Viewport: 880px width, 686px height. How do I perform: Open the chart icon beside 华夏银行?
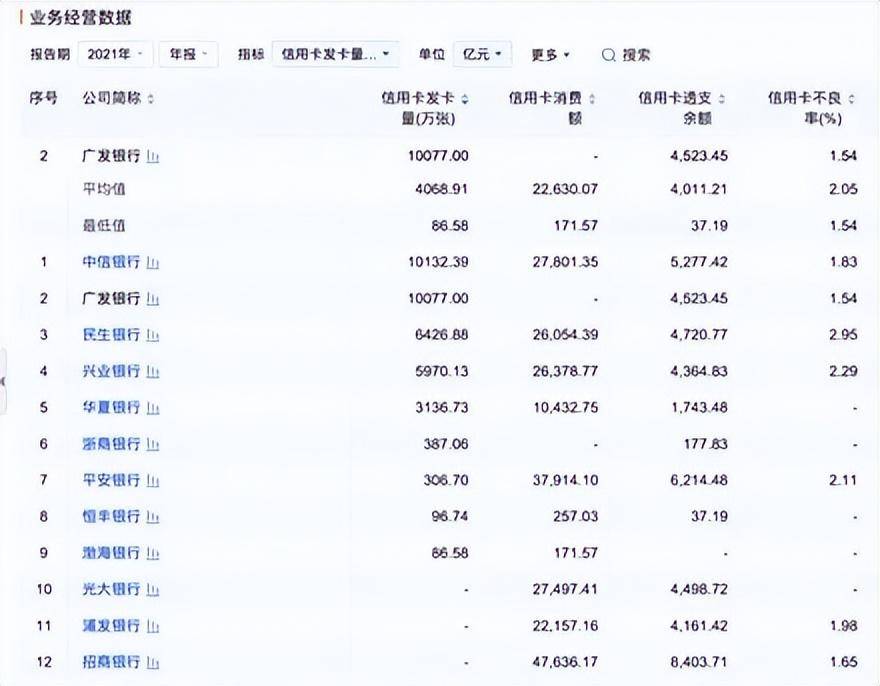pos(153,408)
